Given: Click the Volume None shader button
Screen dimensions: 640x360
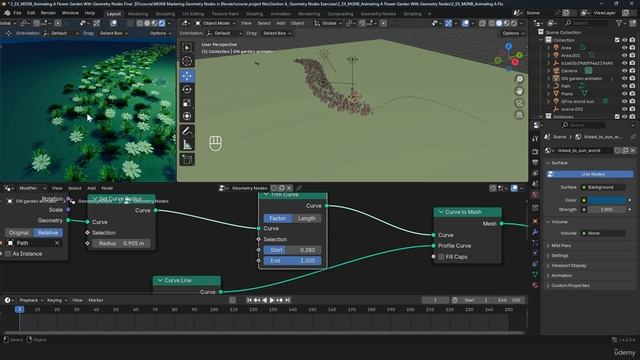Looking at the screenshot, I should [x=602, y=233].
